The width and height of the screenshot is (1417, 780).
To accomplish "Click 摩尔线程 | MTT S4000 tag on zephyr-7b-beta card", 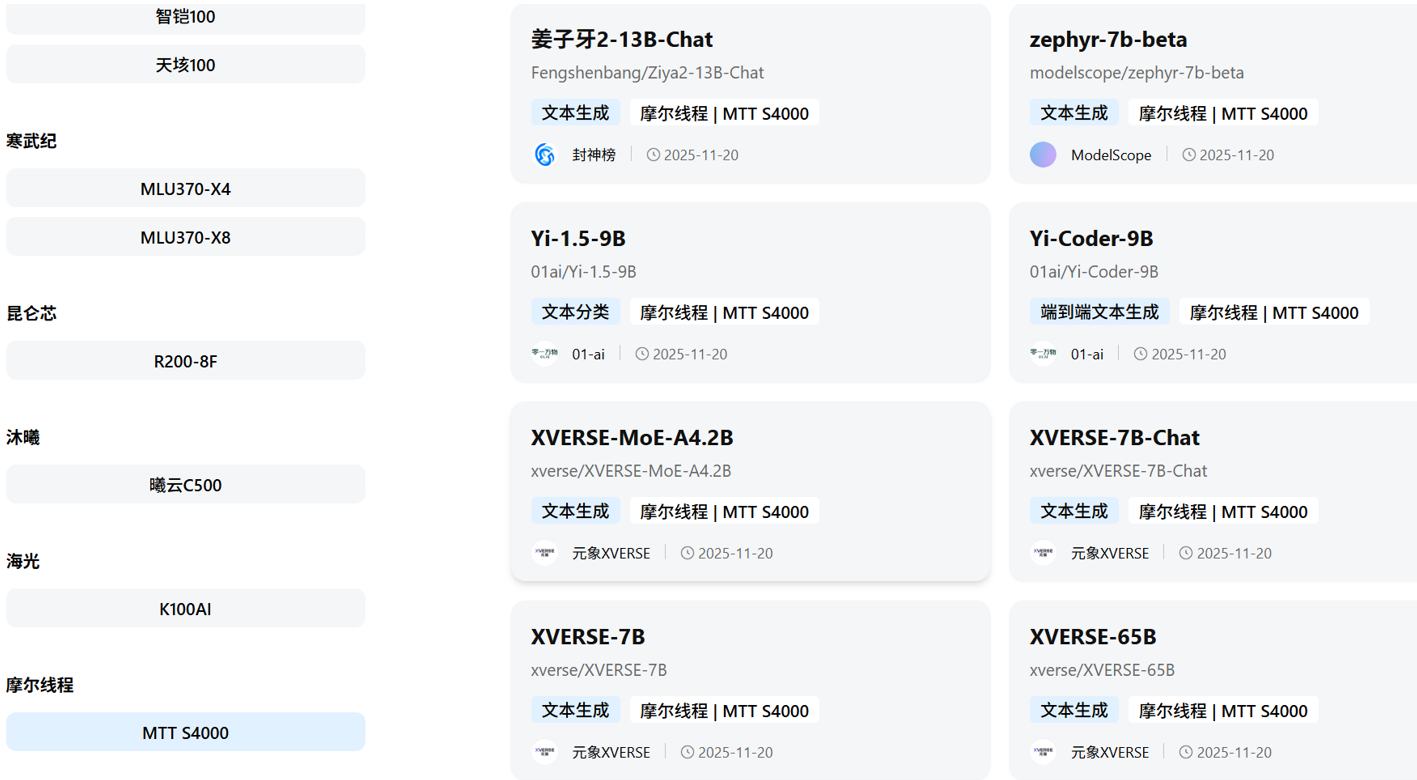I will 1223,113.
